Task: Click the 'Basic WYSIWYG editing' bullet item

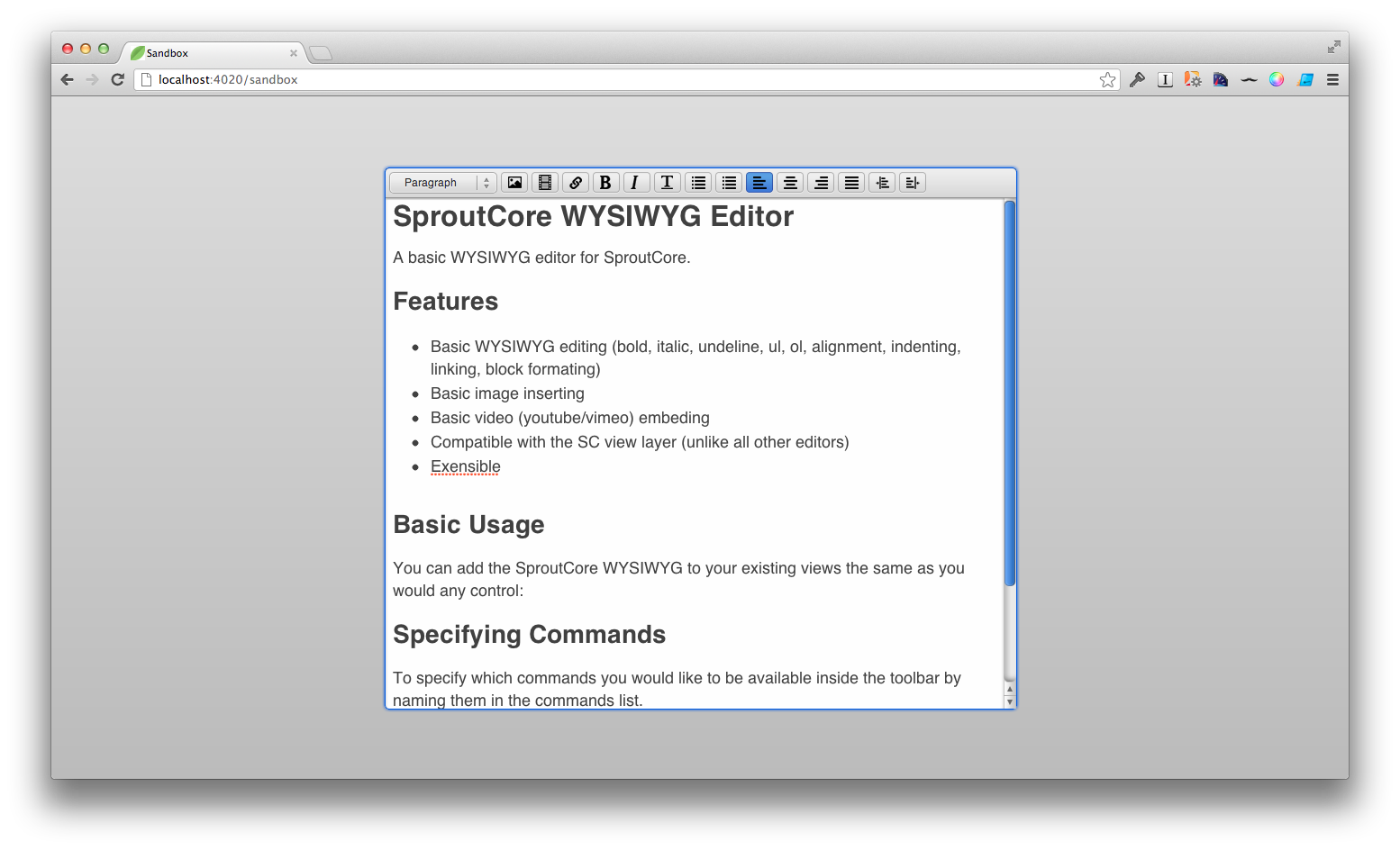Action: coord(695,357)
